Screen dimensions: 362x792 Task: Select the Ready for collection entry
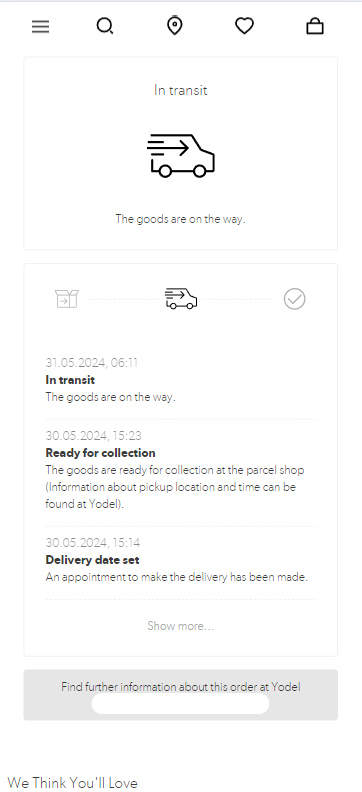coord(100,453)
